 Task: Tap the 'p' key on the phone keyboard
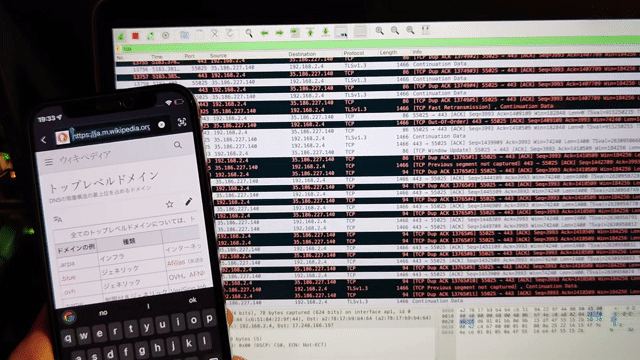(209, 318)
